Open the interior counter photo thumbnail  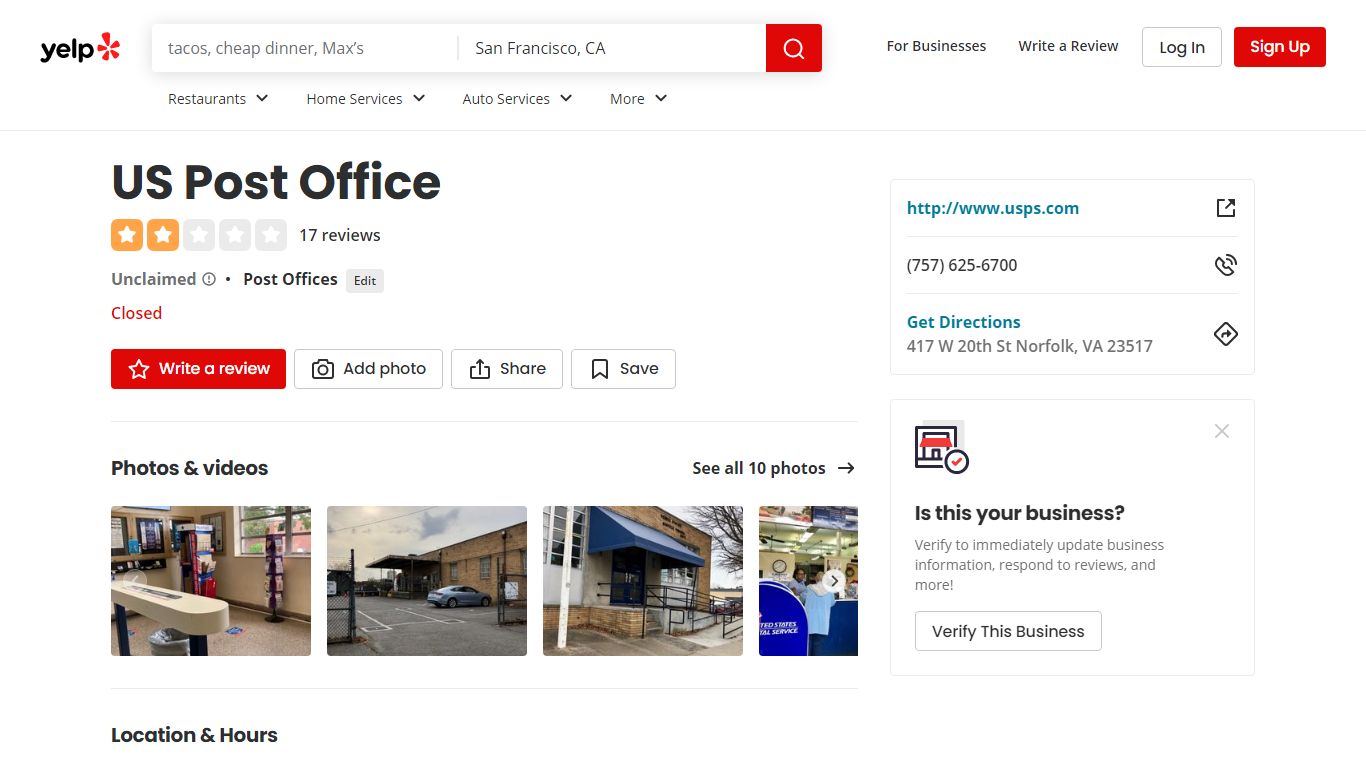click(x=211, y=581)
